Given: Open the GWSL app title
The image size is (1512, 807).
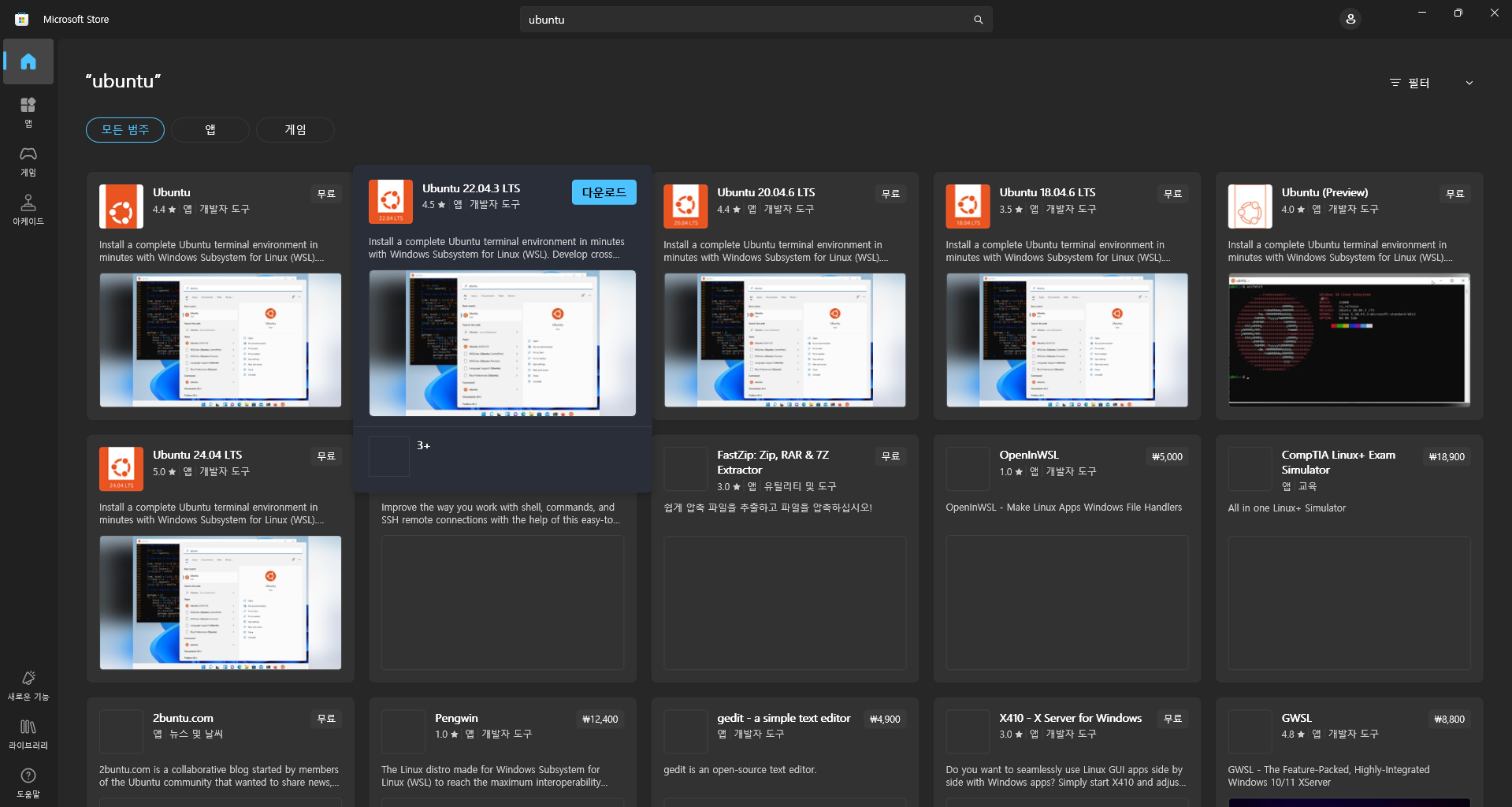Looking at the screenshot, I should [x=1296, y=718].
